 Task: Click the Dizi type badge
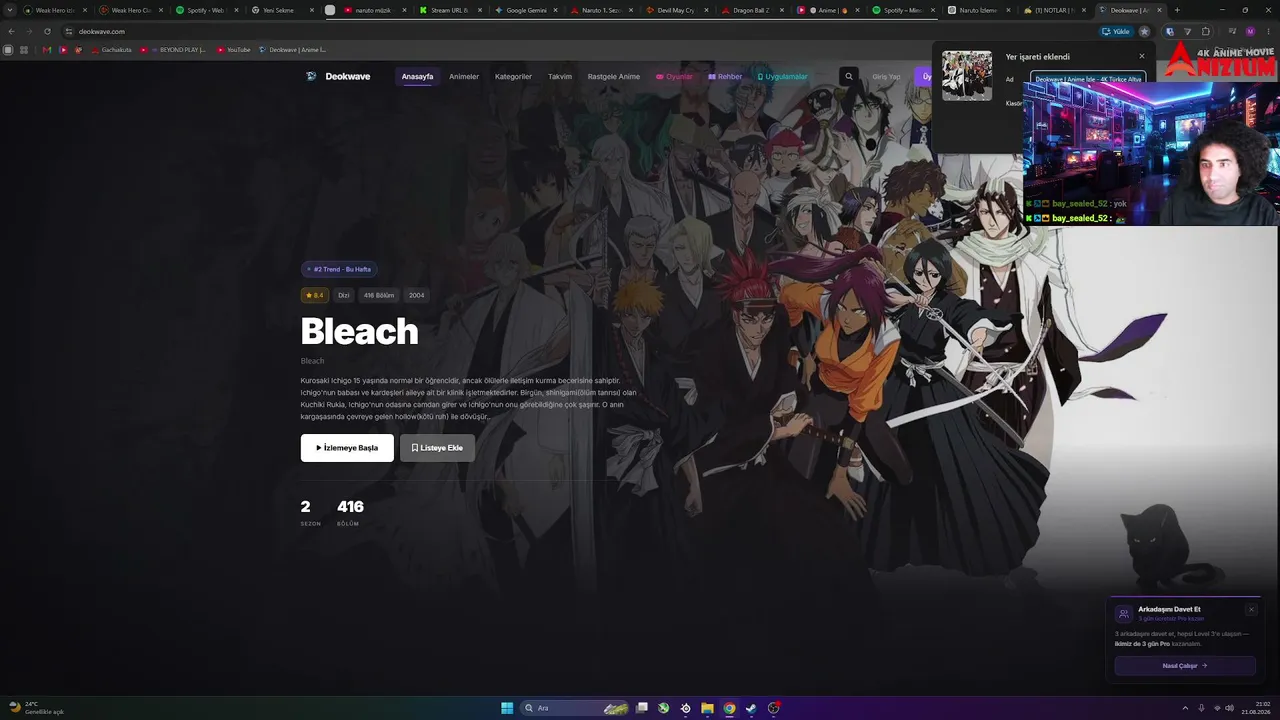coord(344,295)
